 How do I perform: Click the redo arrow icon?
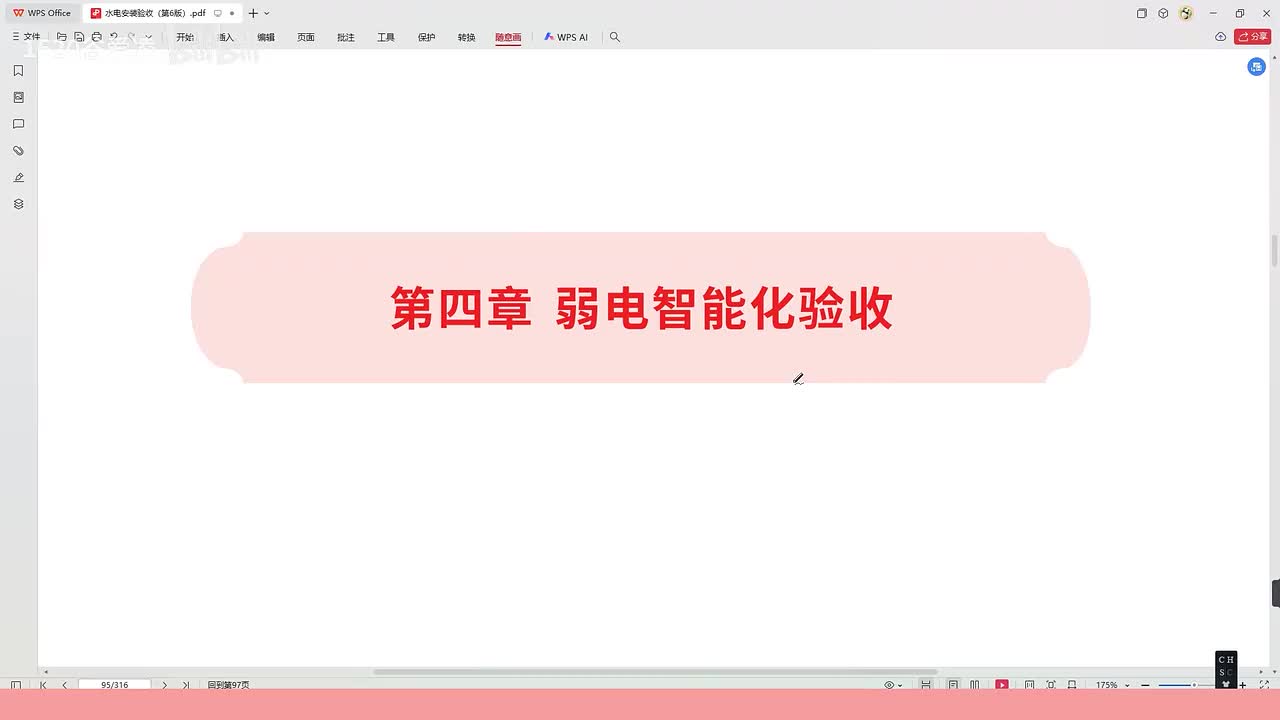click(131, 37)
